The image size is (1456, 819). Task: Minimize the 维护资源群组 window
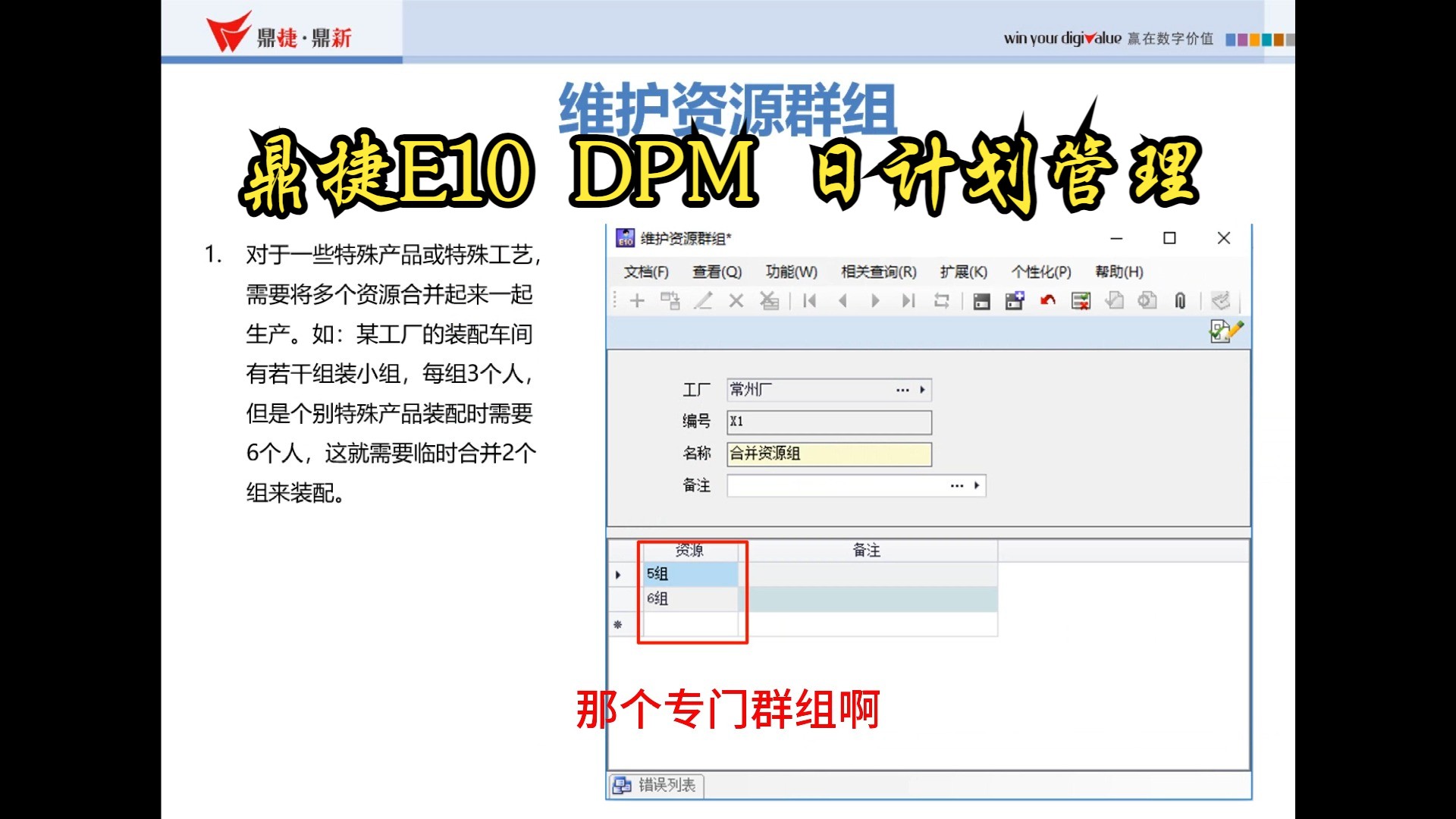point(1116,238)
